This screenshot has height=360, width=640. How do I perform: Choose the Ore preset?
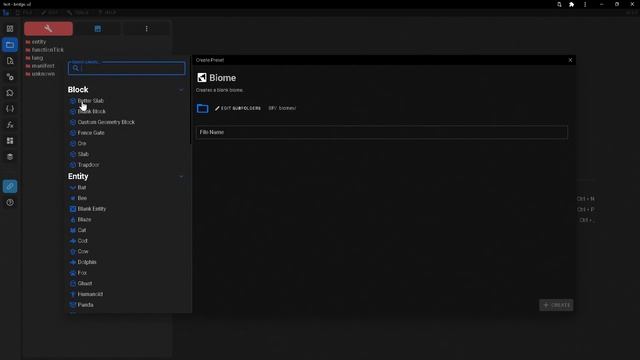(78, 143)
